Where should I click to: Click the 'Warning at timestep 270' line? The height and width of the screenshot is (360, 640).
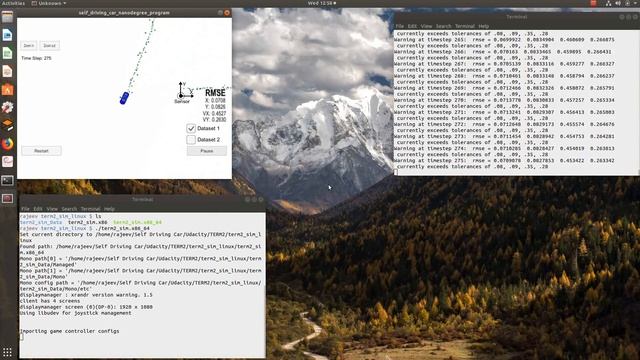pos(504,100)
